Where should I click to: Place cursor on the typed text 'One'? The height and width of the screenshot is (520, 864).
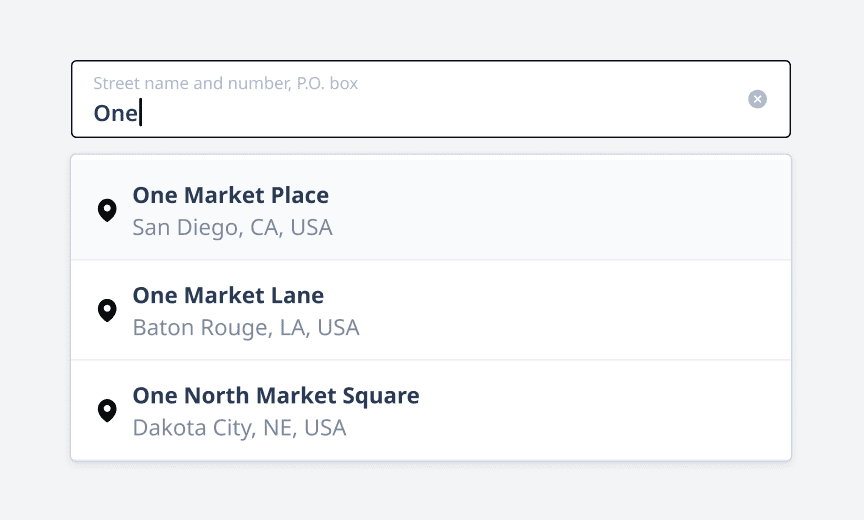pyautogui.click(x=115, y=113)
